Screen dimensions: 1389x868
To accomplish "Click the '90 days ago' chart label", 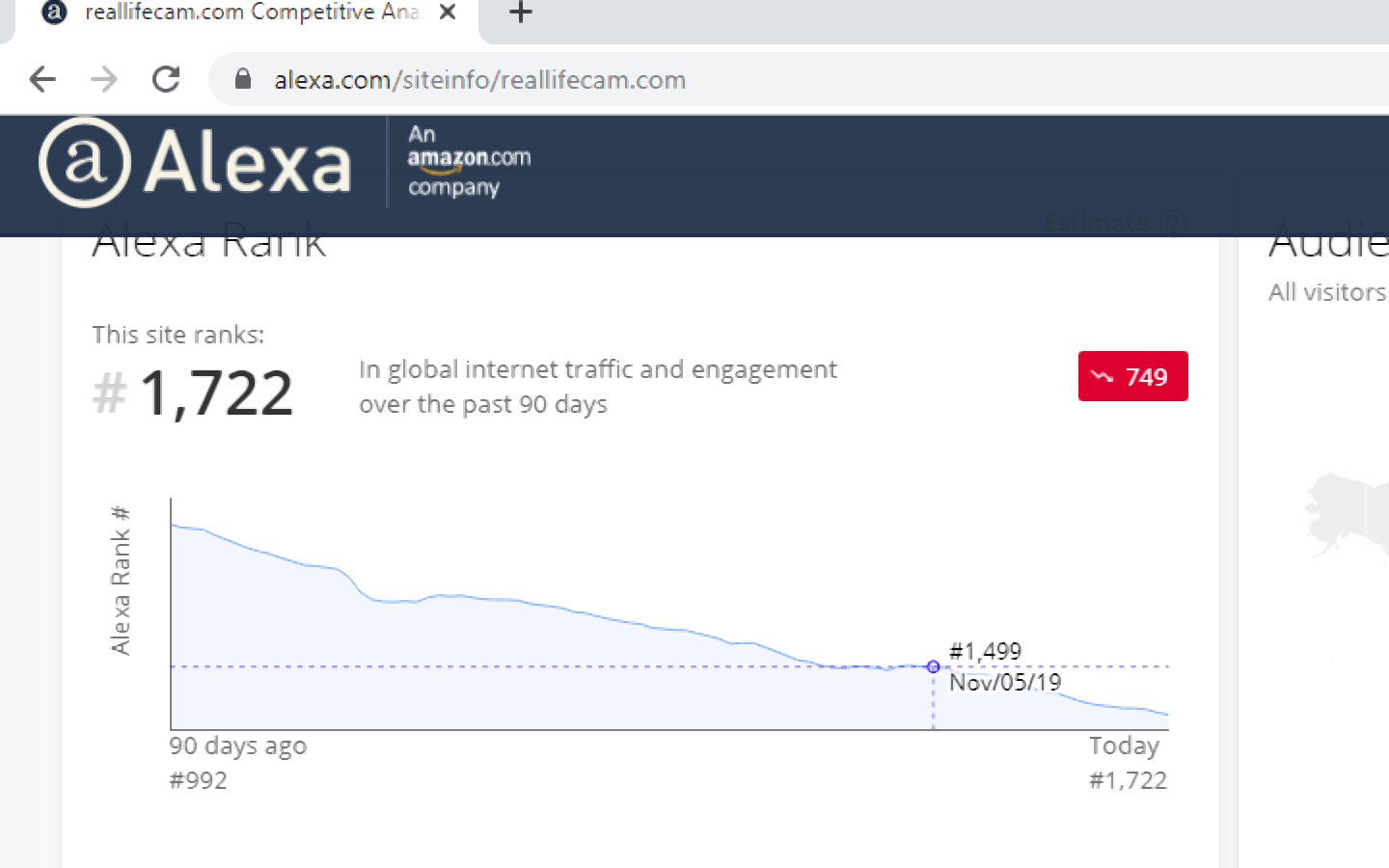I will (238, 746).
